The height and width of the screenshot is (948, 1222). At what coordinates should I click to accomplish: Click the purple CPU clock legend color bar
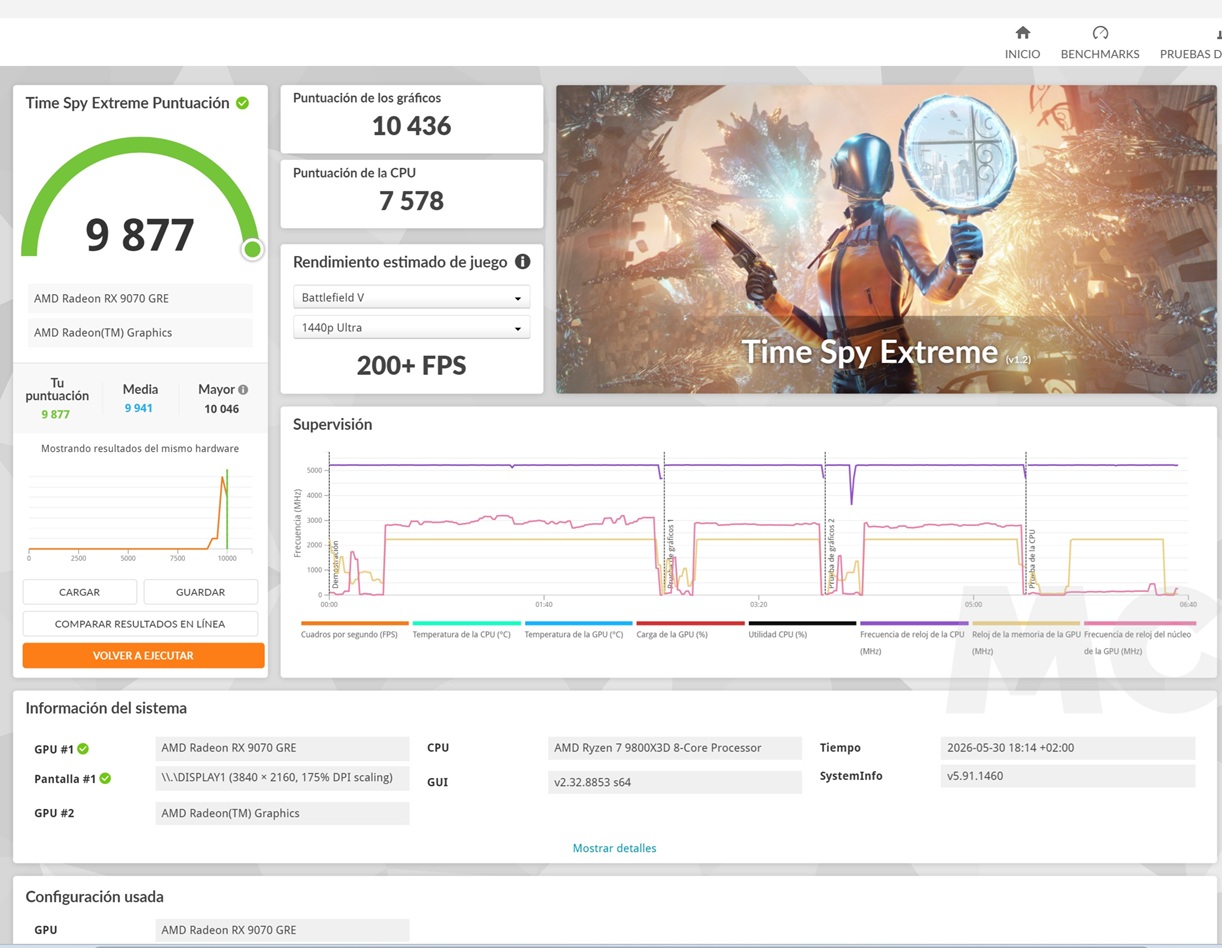[914, 623]
